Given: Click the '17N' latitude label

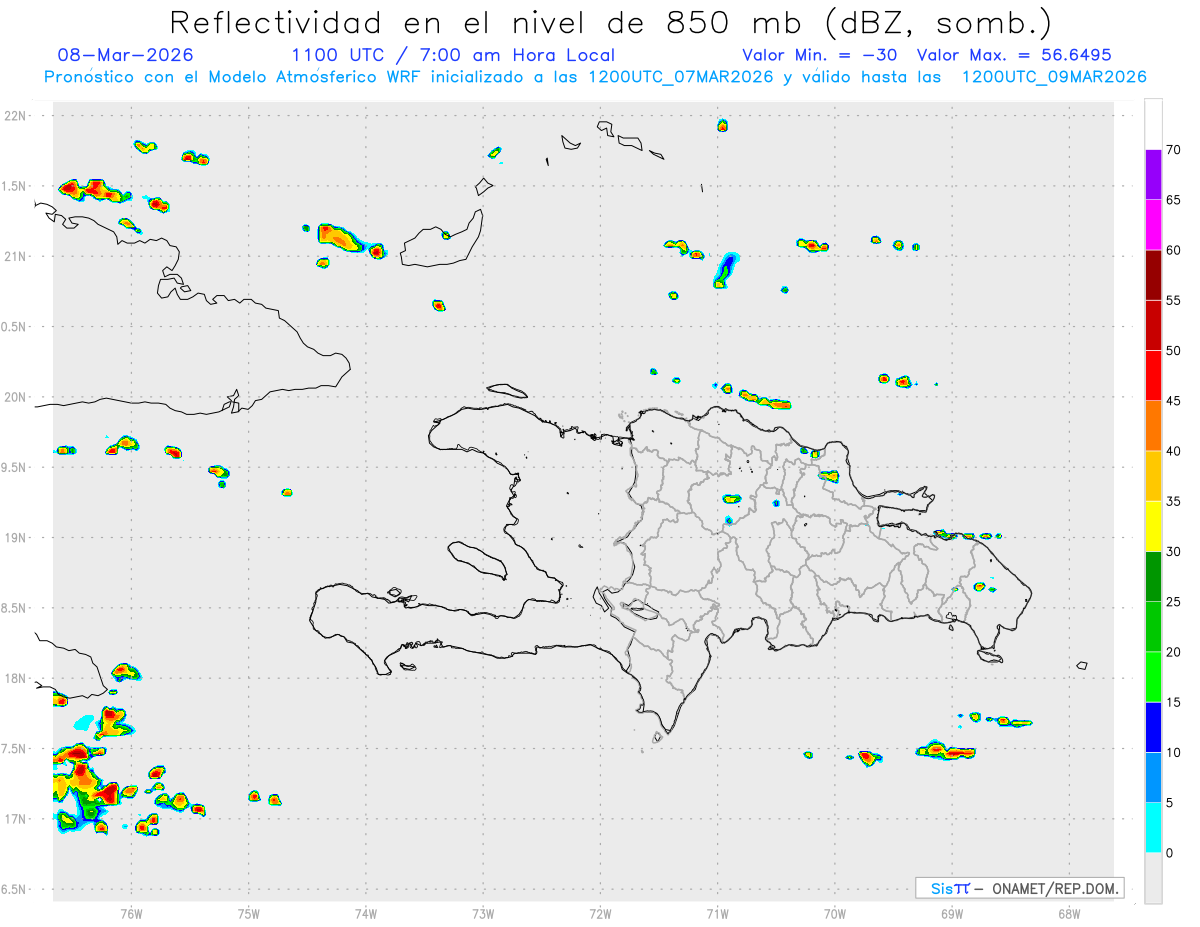Looking at the screenshot, I should click(x=15, y=819).
